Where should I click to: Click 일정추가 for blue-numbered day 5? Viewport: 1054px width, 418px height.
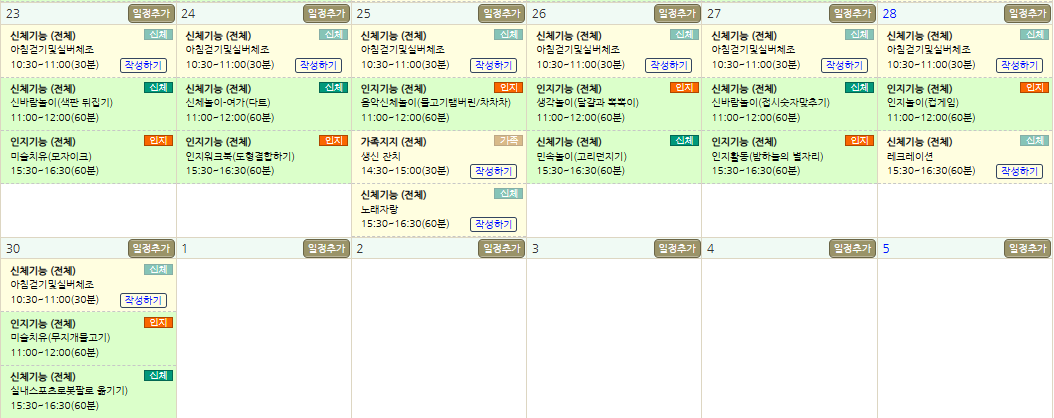1027,249
